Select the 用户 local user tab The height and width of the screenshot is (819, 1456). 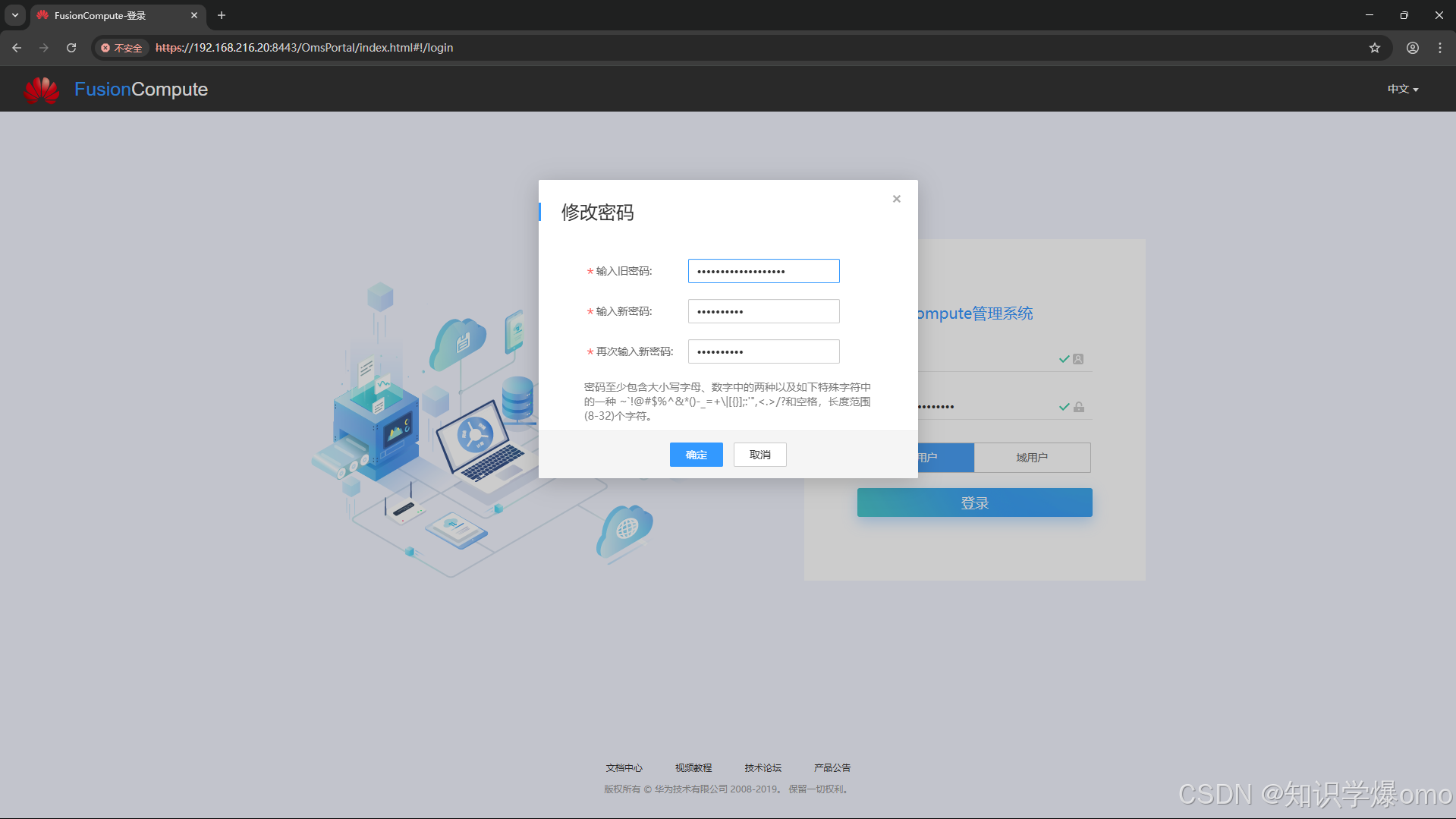pyautogui.click(x=945, y=458)
